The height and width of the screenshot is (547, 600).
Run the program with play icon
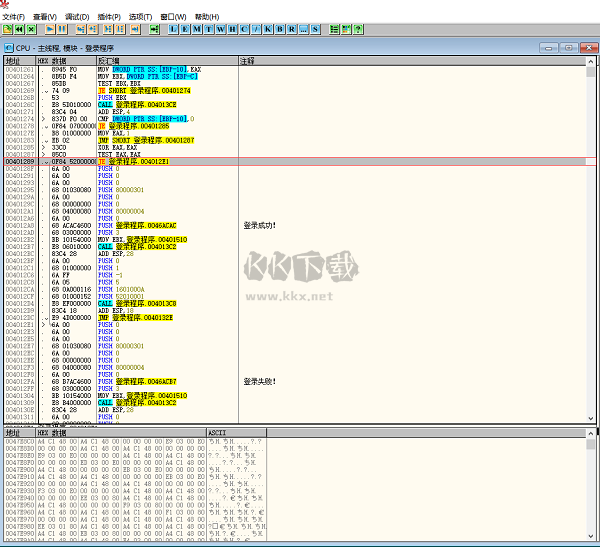(x=50, y=30)
